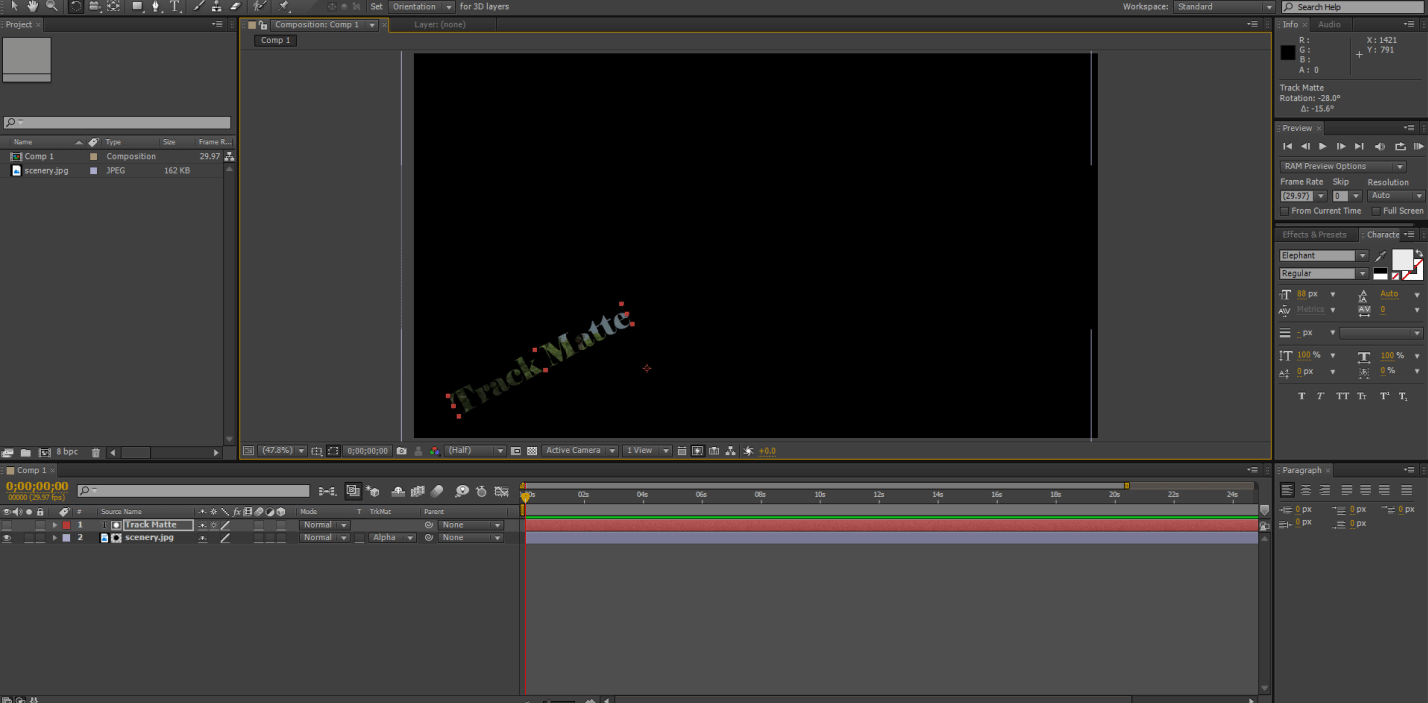The image size is (1428, 703).
Task: Open Brainstorm from the timeline panel
Action: coord(461,492)
